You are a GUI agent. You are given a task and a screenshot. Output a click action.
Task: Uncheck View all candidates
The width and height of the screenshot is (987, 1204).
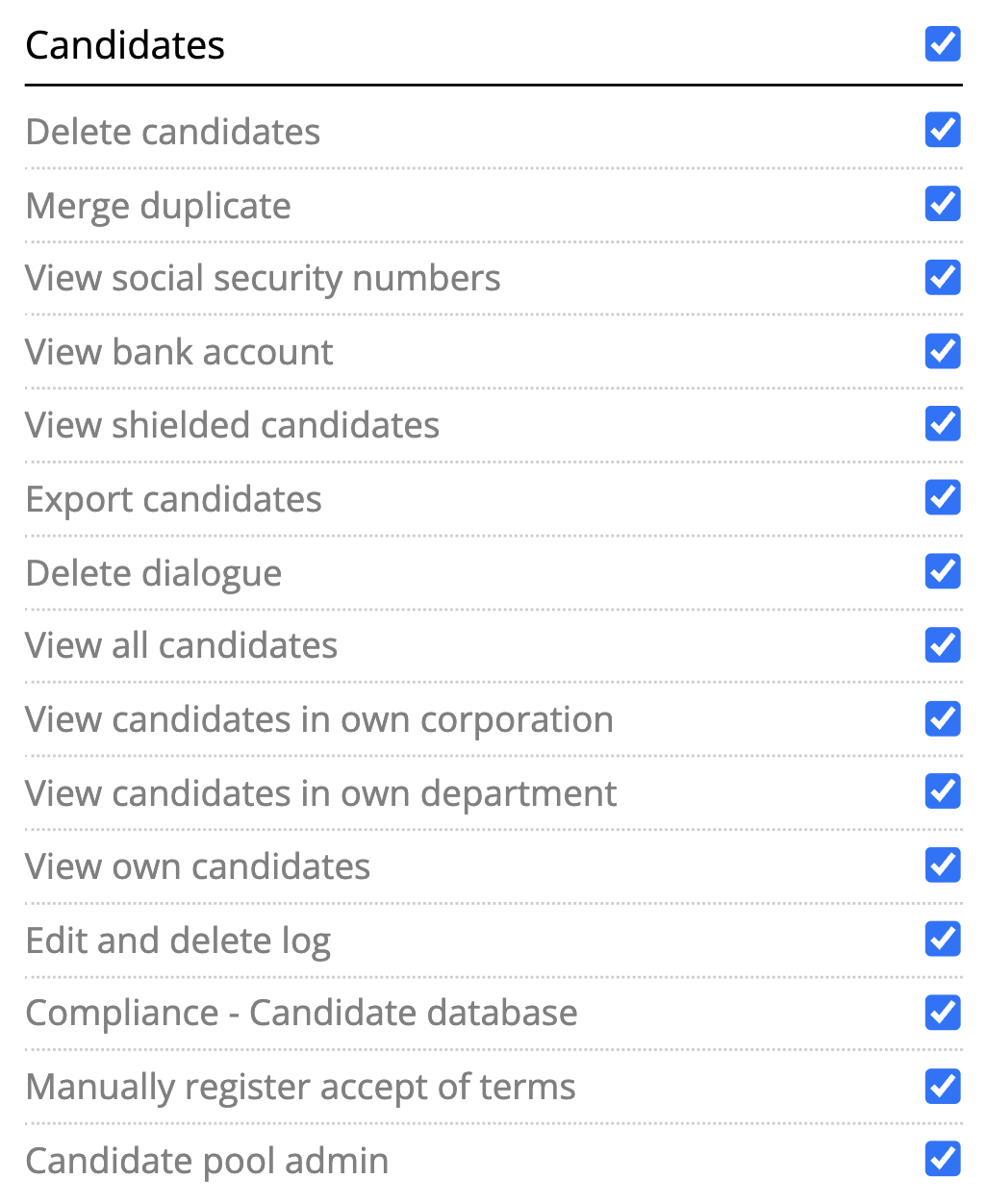[x=942, y=644]
